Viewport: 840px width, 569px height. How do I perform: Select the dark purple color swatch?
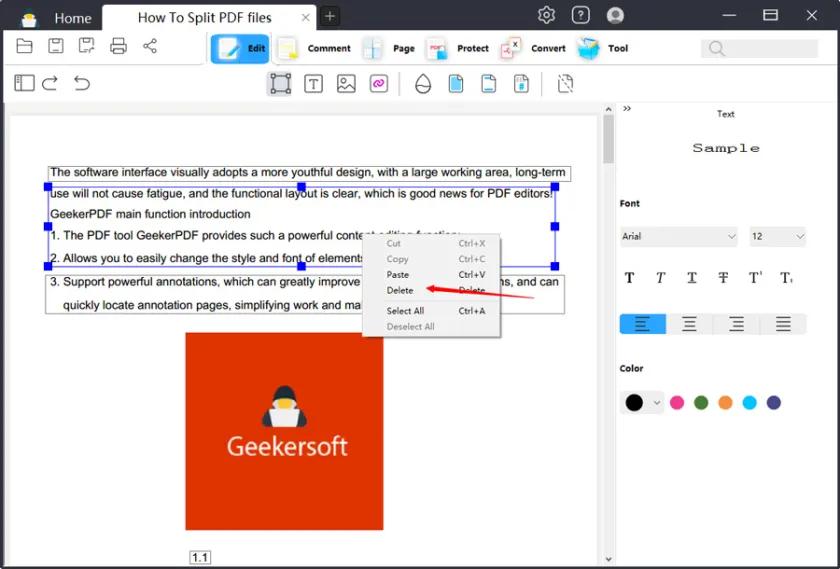click(774, 403)
